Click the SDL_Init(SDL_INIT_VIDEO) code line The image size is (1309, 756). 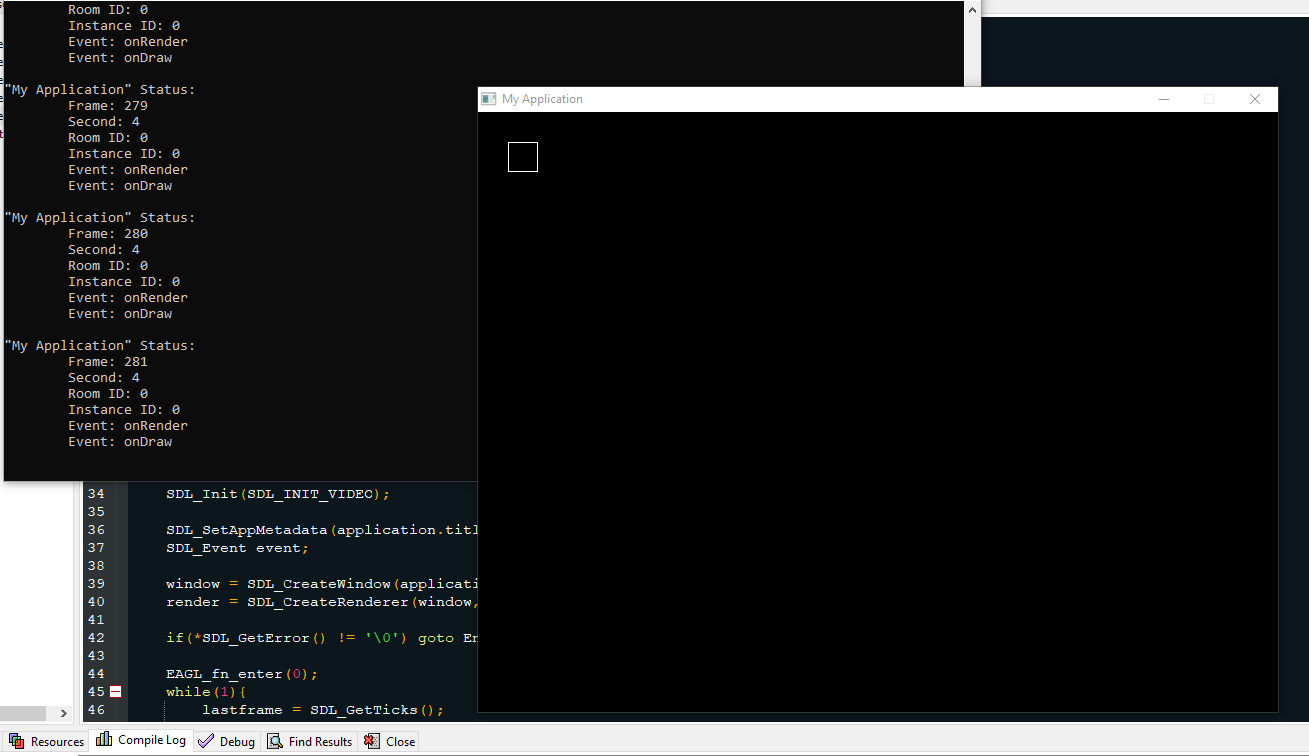point(278,494)
